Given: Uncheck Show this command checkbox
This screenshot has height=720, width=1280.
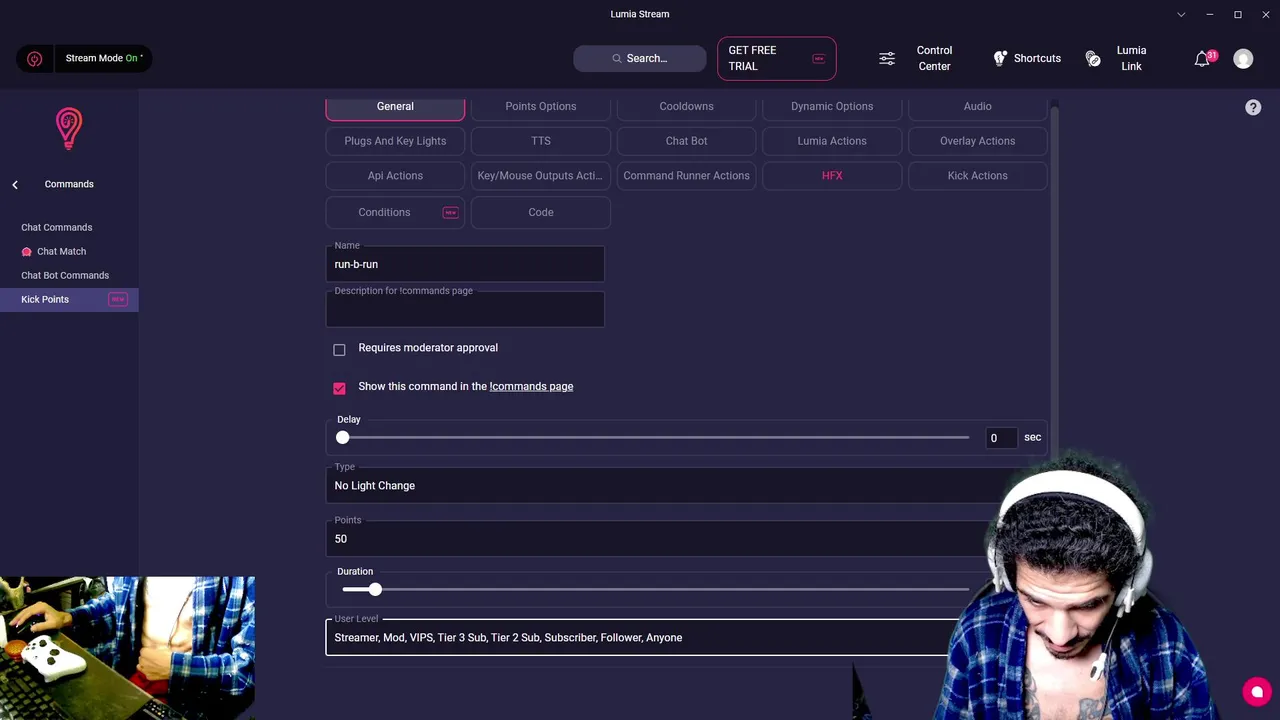Looking at the screenshot, I should [339, 388].
